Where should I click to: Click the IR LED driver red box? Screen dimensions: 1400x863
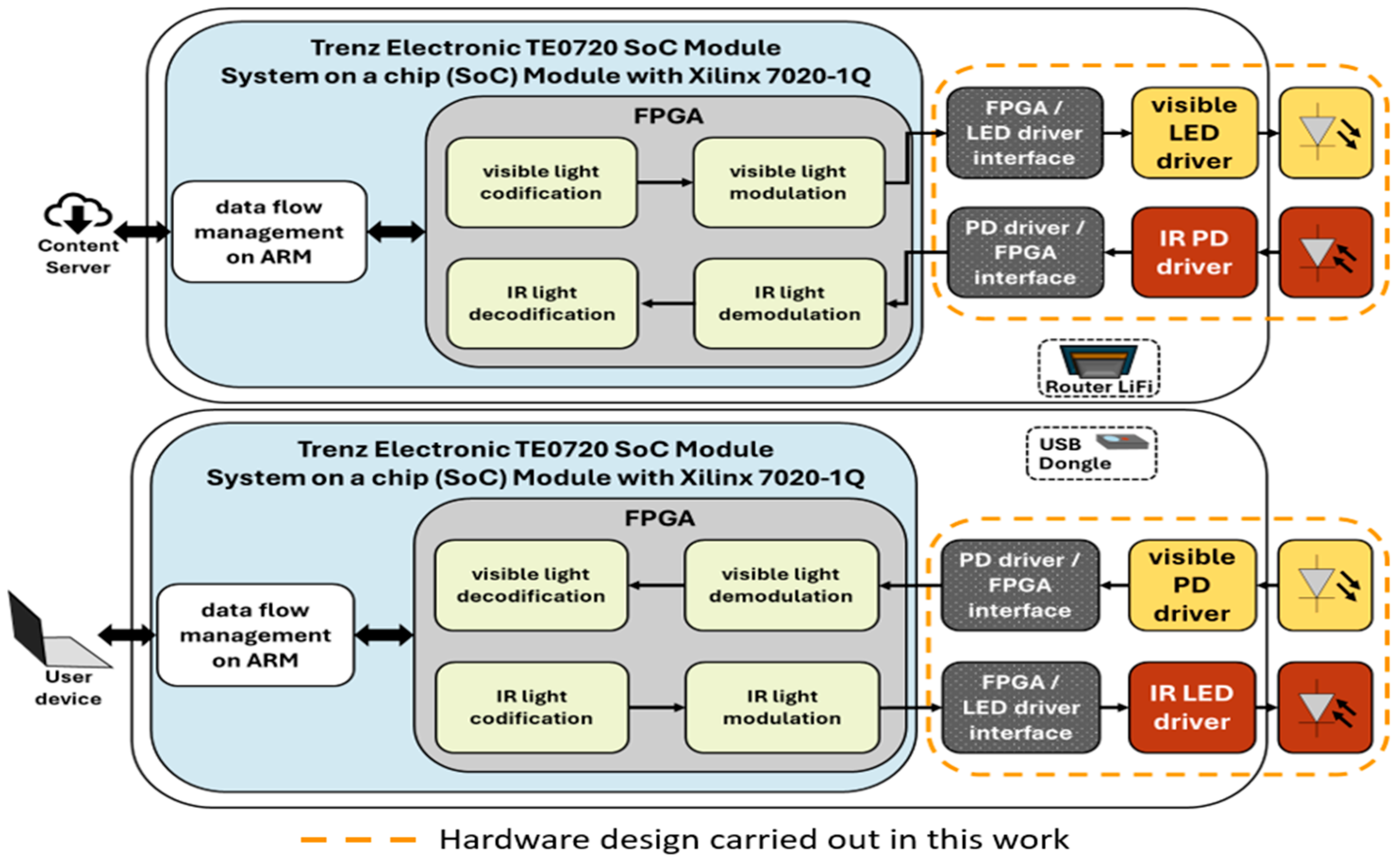pyautogui.click(x=1192, y=708)
